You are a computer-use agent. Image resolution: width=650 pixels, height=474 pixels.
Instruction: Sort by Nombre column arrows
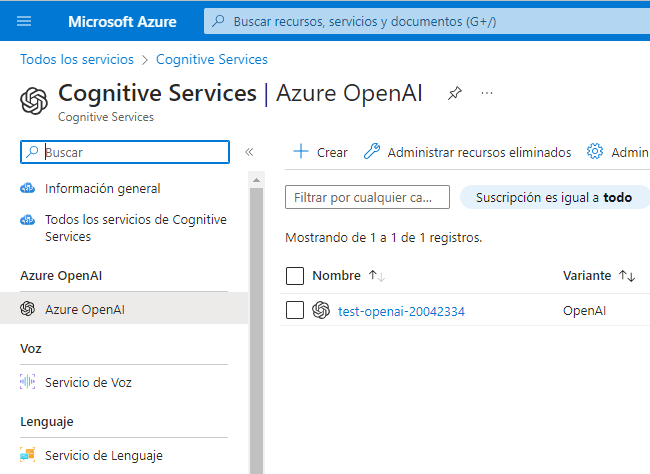pos(377,276)
